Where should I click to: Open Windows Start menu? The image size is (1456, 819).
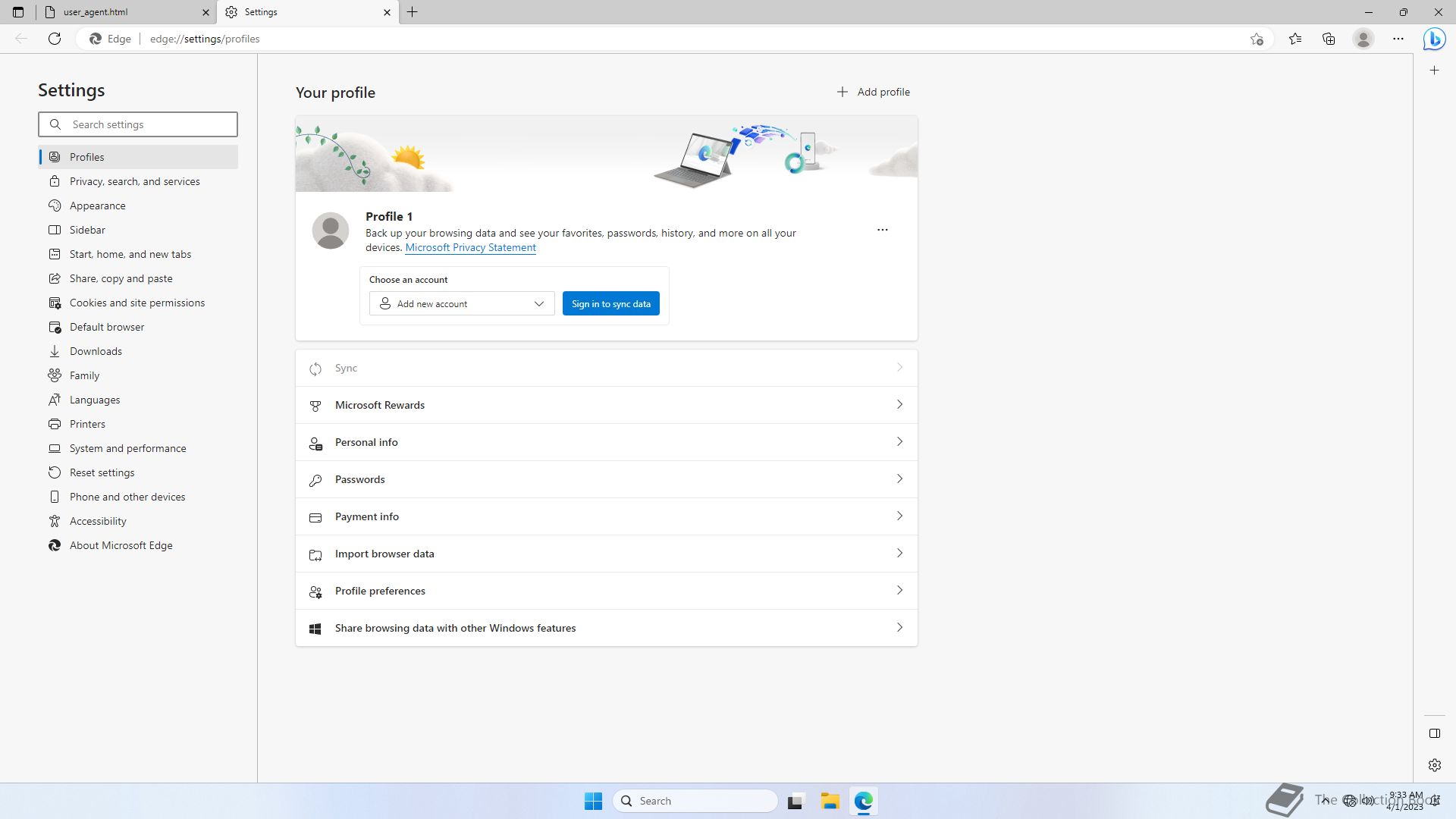(593, 801)
